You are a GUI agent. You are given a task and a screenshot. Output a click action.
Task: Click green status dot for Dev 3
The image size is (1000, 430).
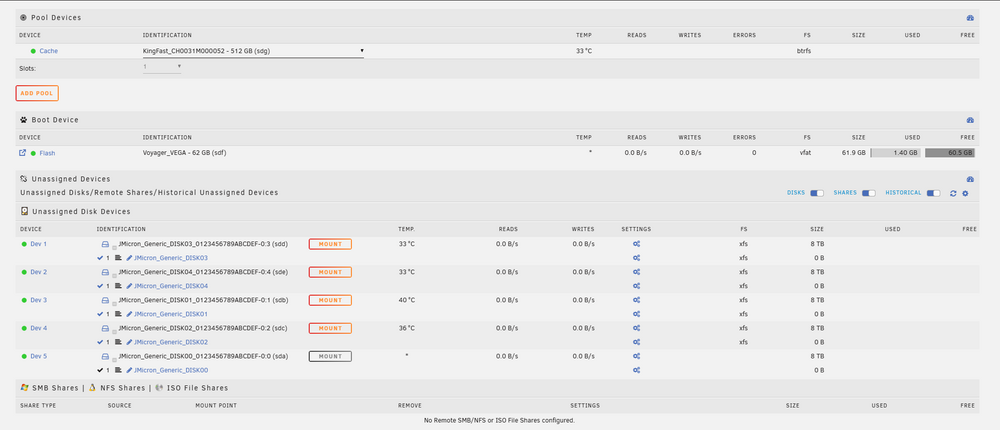tap(24, 300)
